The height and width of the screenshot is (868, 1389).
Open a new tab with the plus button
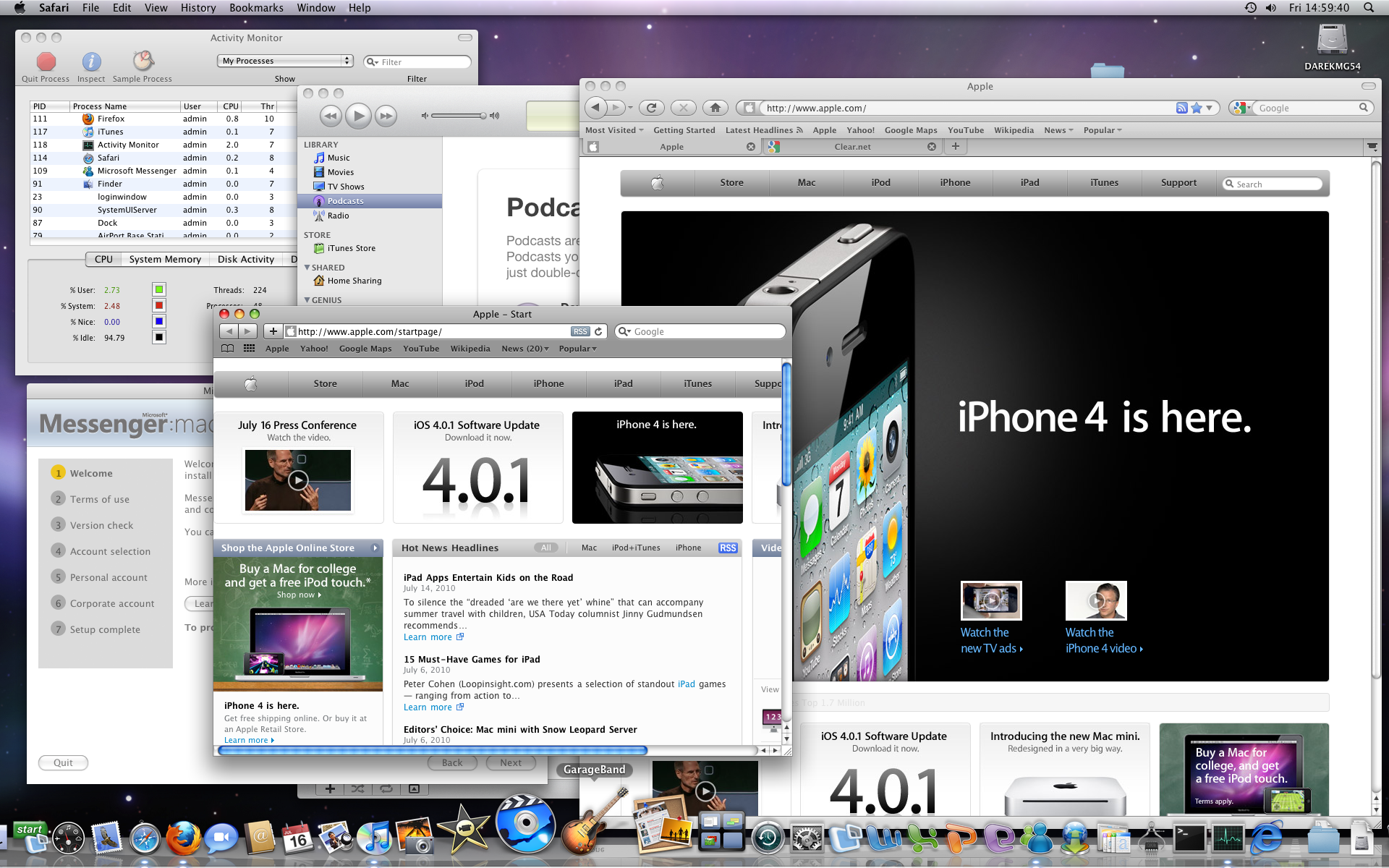click(x=955, y=146)
